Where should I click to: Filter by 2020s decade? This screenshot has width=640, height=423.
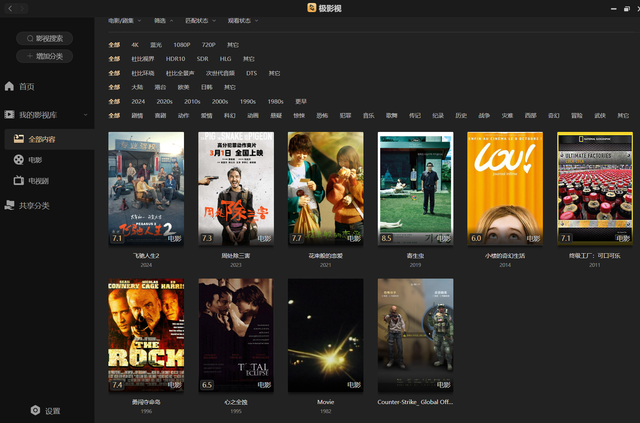click(x=164, y=101)
